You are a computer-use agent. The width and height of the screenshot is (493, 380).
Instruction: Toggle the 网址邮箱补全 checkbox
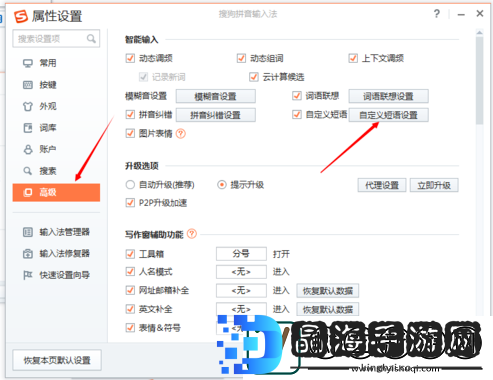(x=130, y=290)
